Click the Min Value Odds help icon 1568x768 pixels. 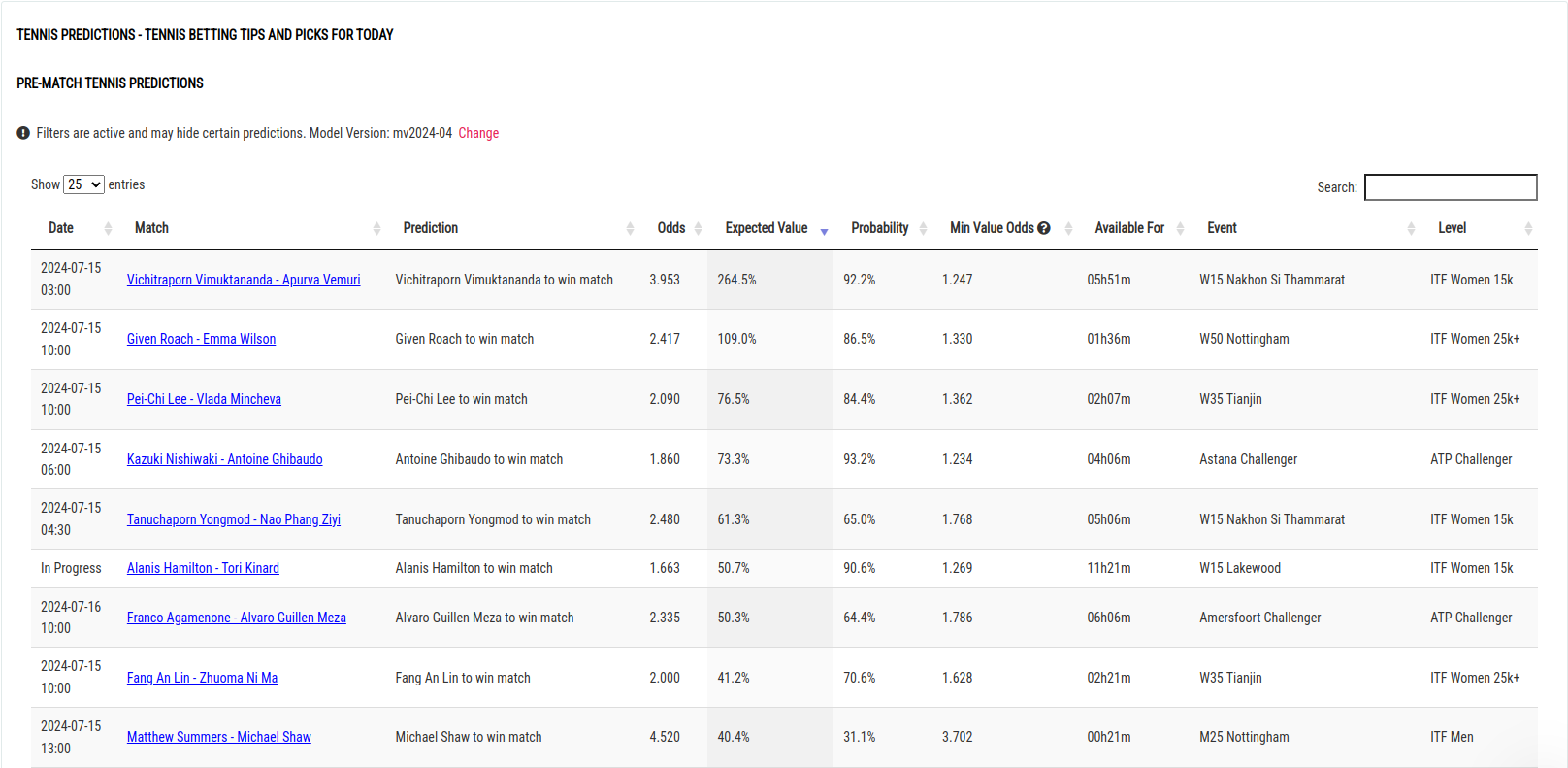pos(1044,228)
